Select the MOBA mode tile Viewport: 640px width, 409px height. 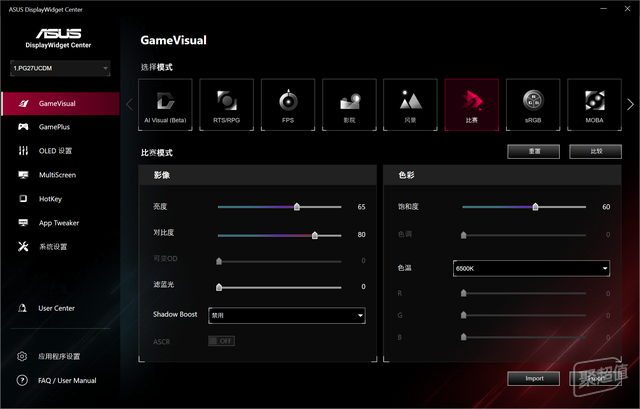pos(594,105)
